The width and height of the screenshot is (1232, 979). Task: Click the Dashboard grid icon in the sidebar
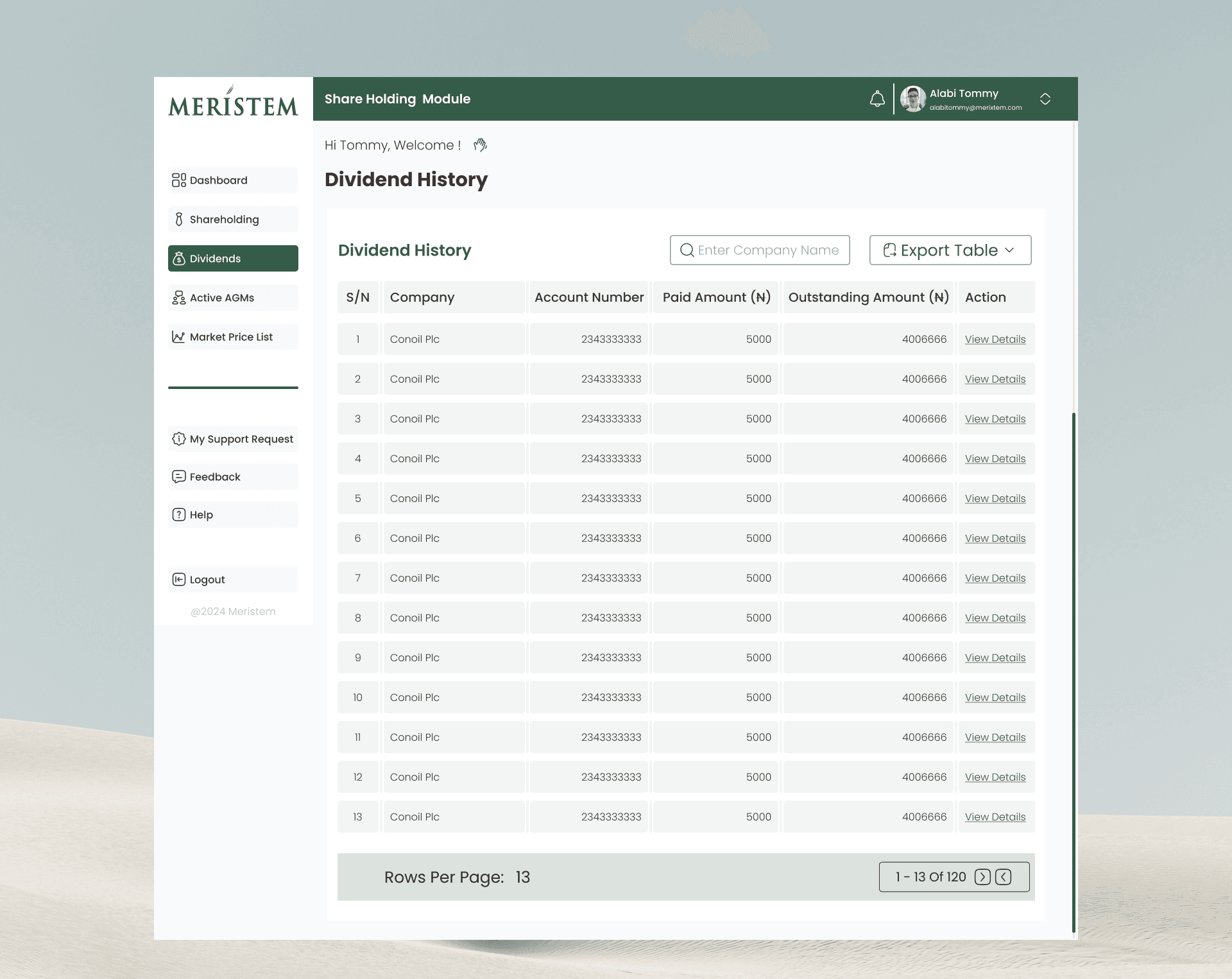[x=178, y=180]
